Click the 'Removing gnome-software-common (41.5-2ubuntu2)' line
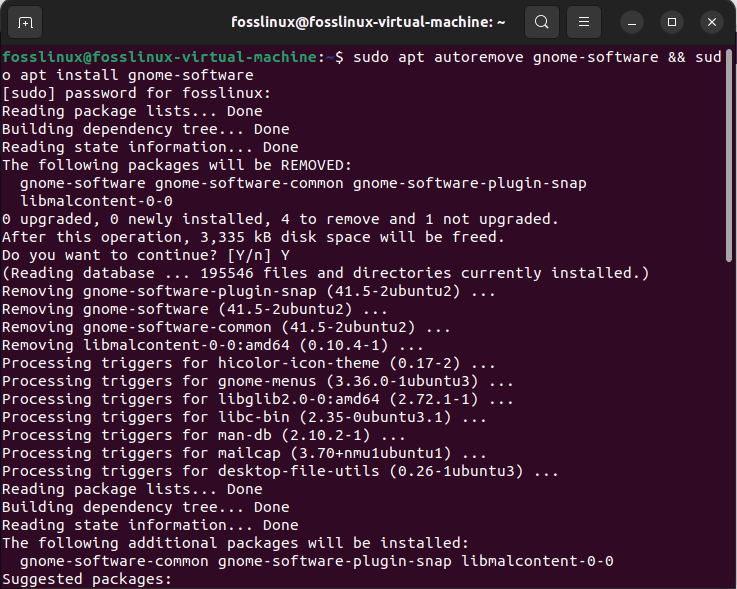 tap(226, 327)
